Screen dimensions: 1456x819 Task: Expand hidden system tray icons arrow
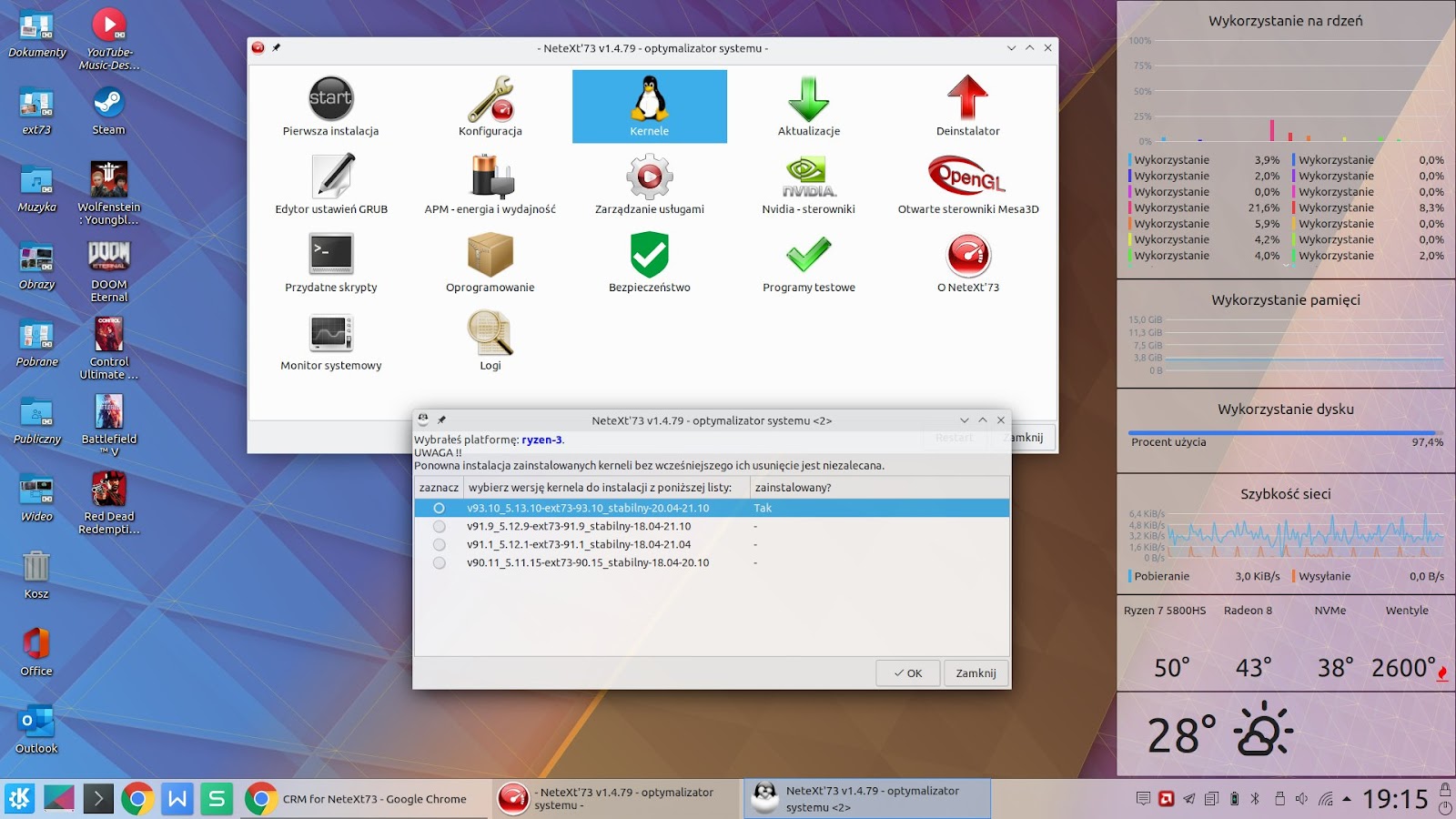click(x=1347, y=799)
